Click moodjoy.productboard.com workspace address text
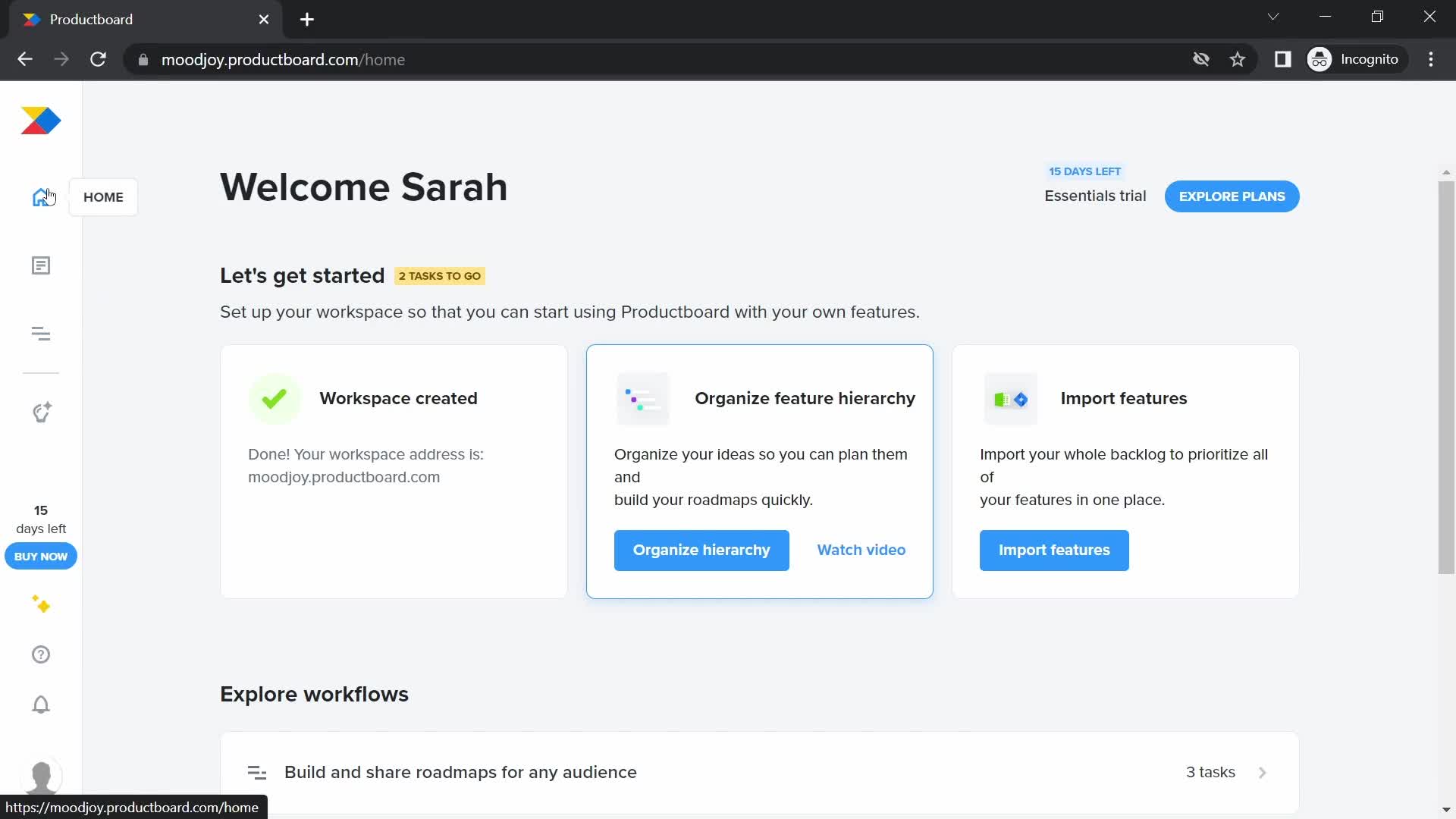Image resolution: width=1456 pixels, height=819 pixels. [x=344, y=478]
